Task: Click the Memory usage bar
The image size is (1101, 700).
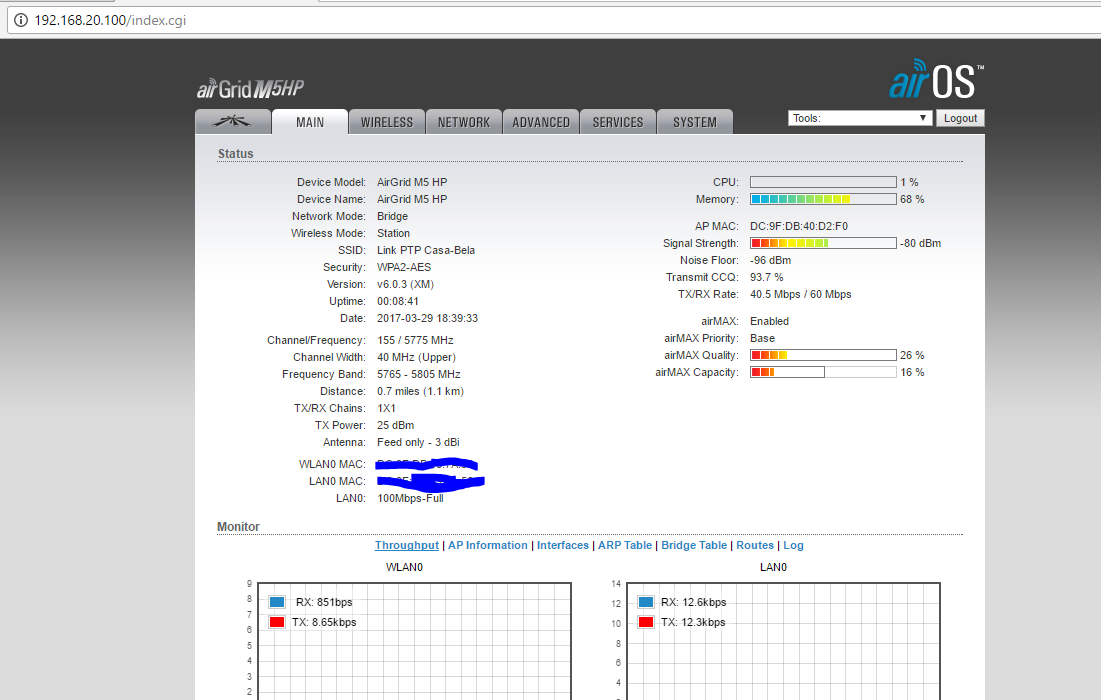Action: click(x=823, y=199)
